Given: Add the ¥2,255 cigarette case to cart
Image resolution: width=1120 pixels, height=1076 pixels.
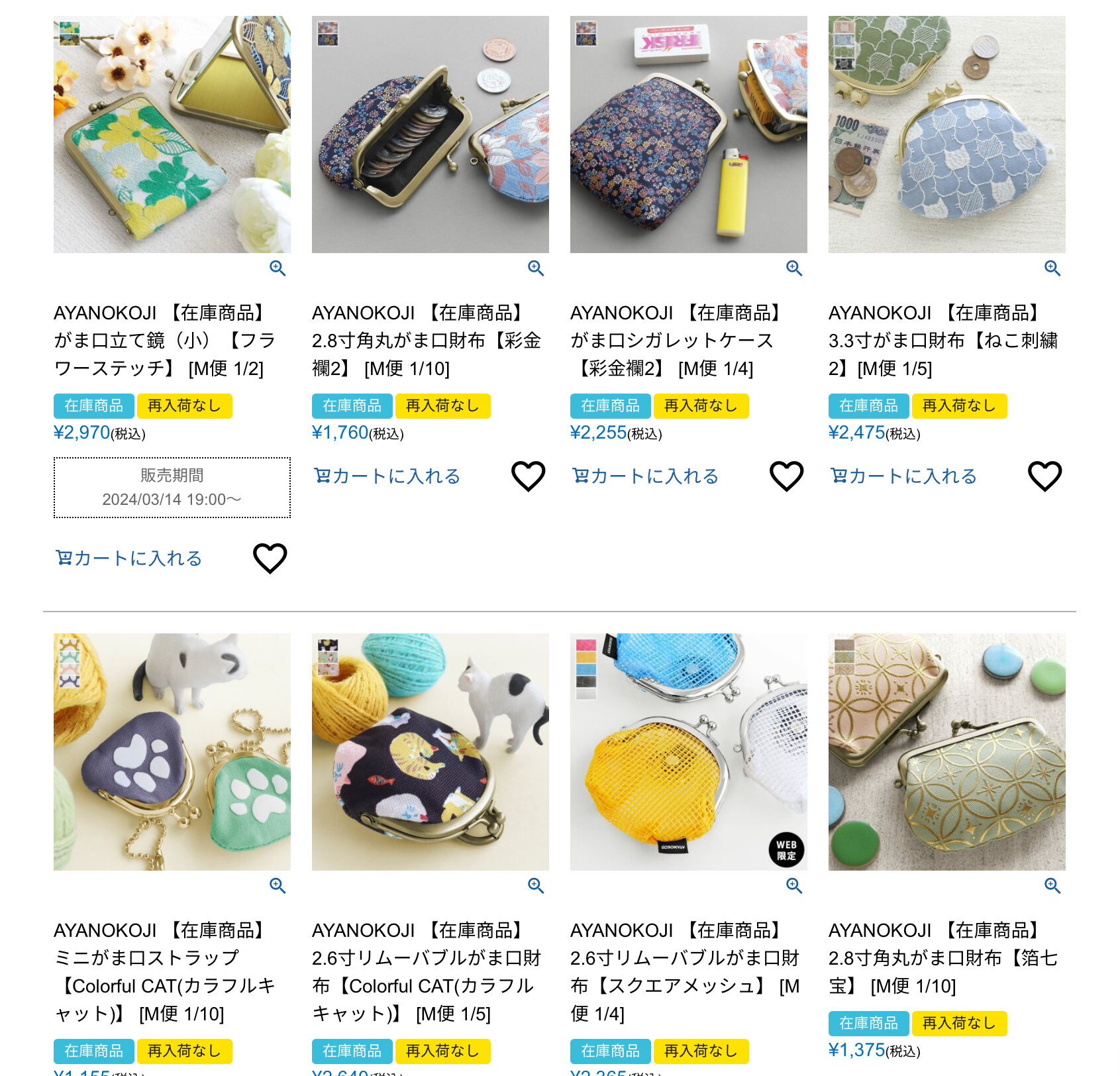Looking at the screenshot, I should [645, 476].
